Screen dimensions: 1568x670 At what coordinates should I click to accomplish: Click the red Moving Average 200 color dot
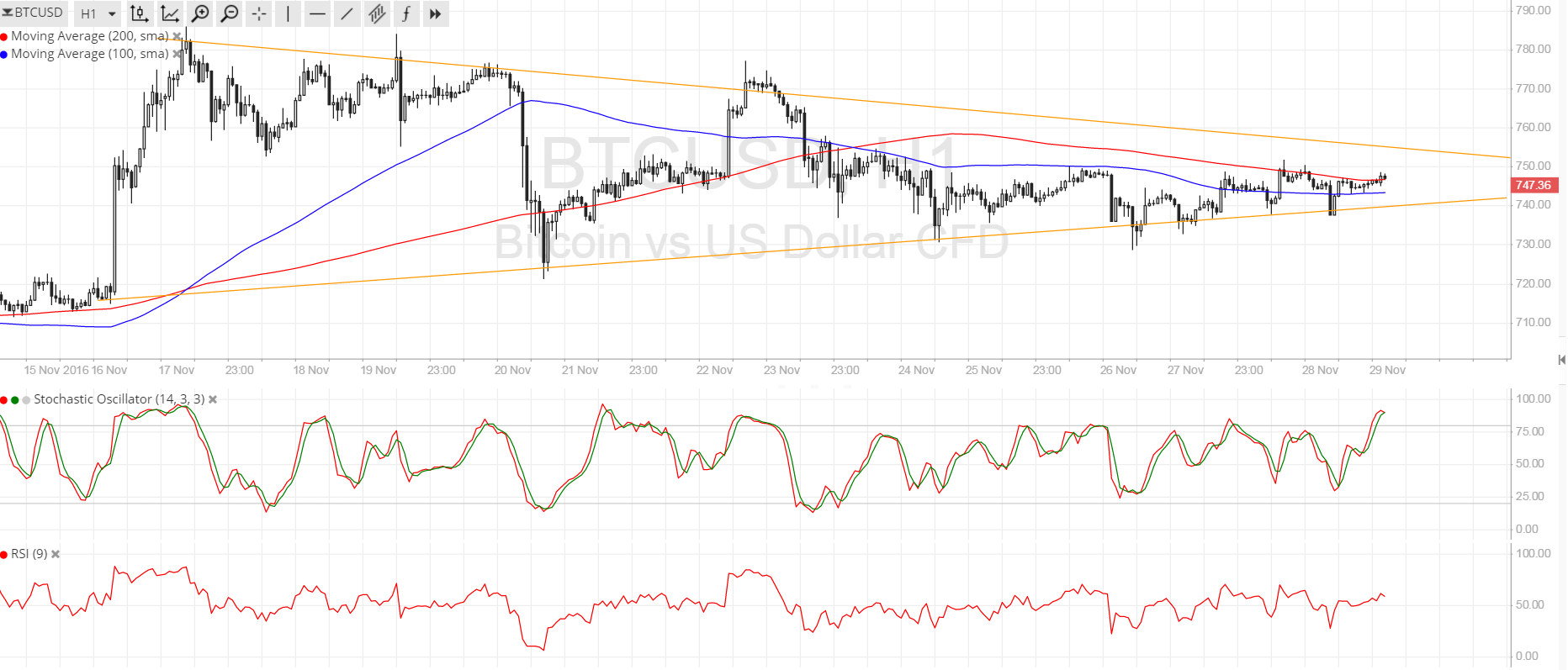pyautogui.click(x=4, y=36)
